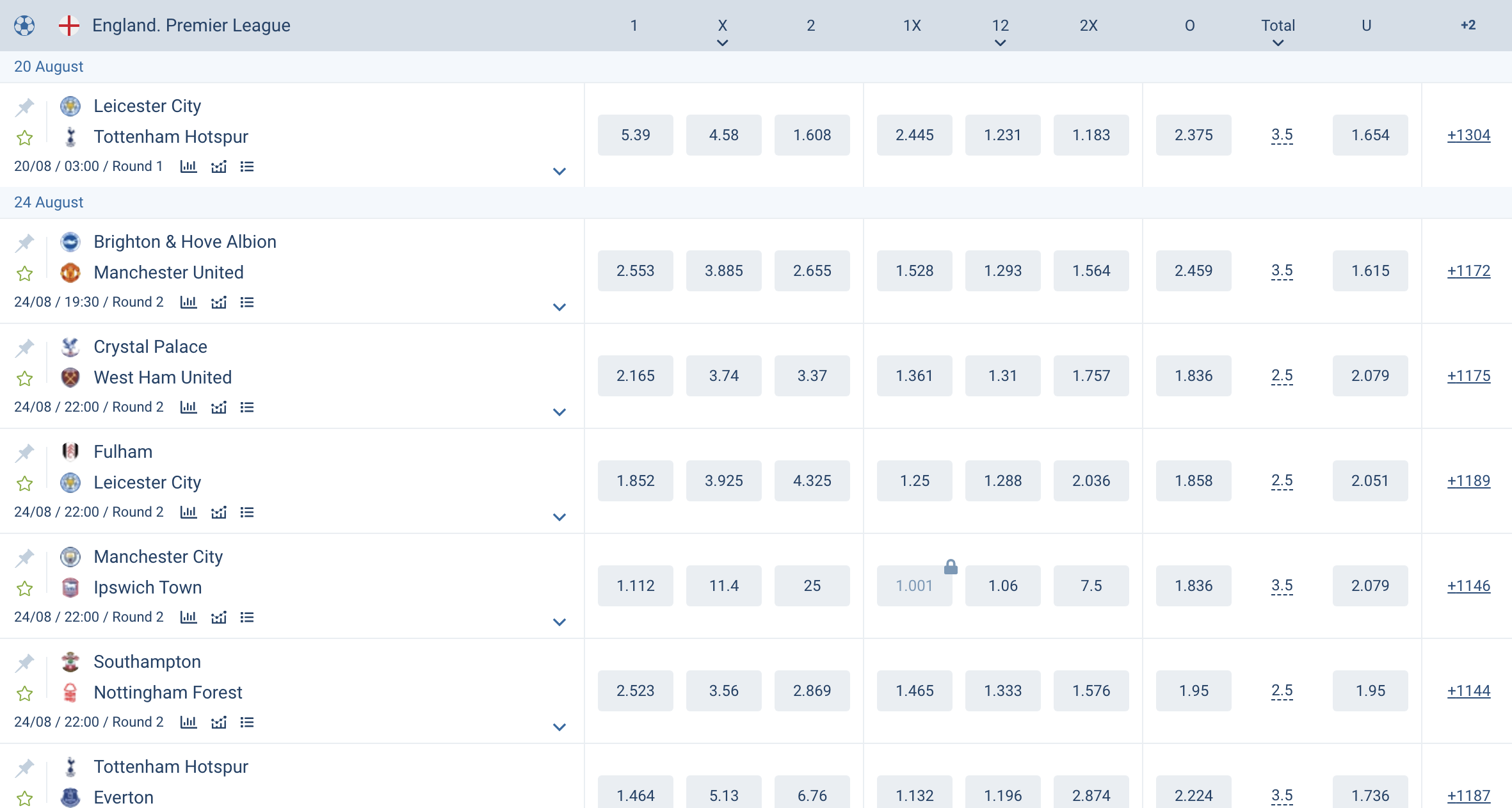This screenshot has height=808, width=1512.
Task: Add Southampton vs Nottingham Forest to favorites
Action: point(25,694)
